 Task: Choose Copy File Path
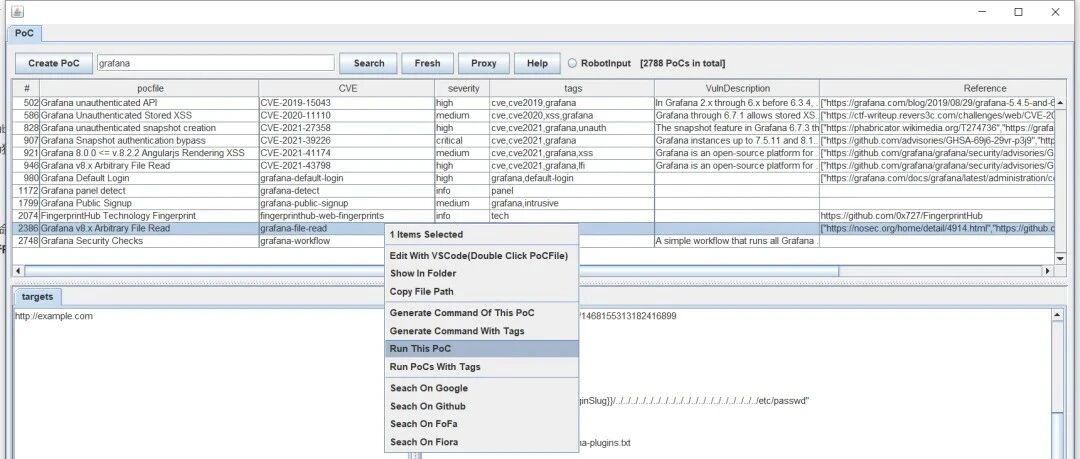pyautogui.click(x=481, y=292)
